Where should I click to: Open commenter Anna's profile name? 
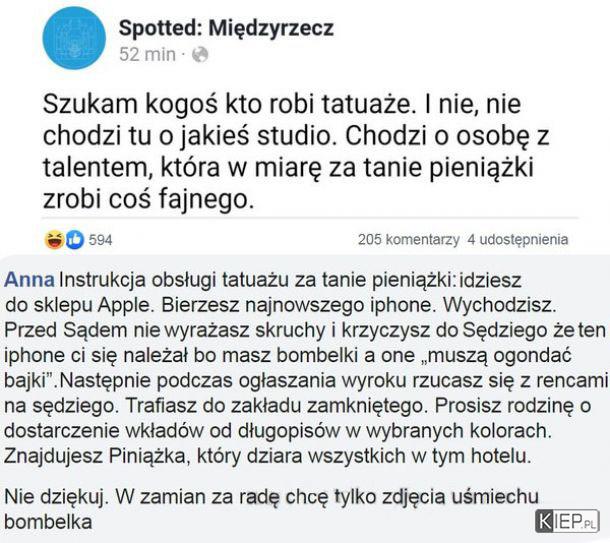point(30,280)
